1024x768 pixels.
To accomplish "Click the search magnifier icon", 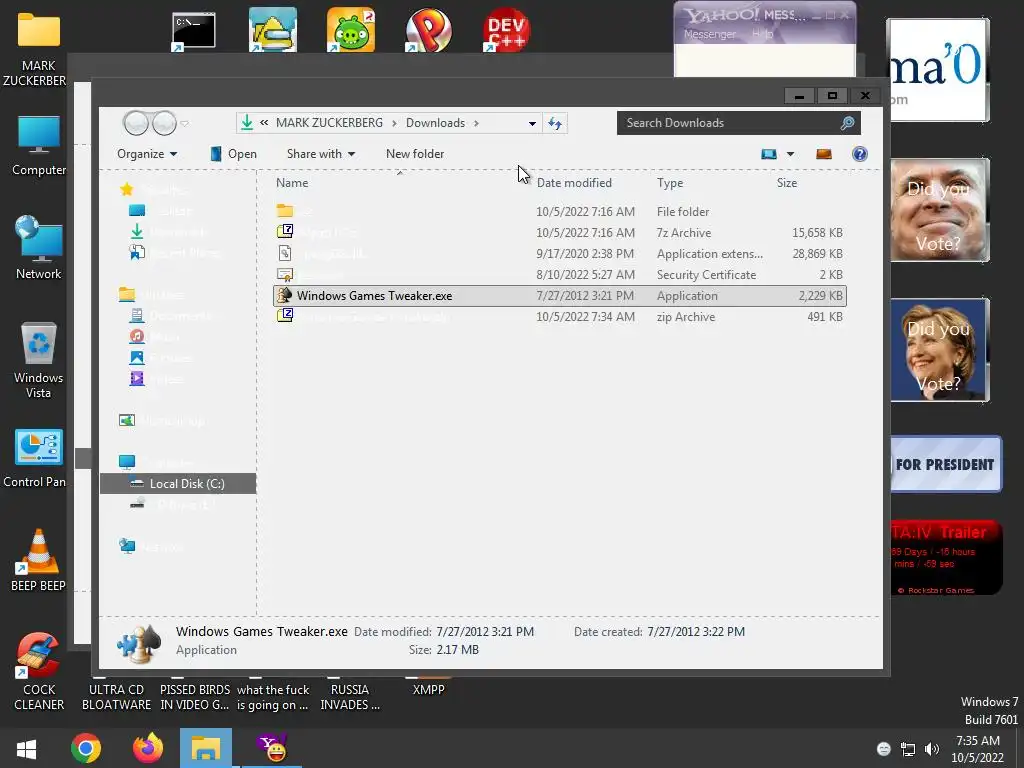I will point(847,123).
